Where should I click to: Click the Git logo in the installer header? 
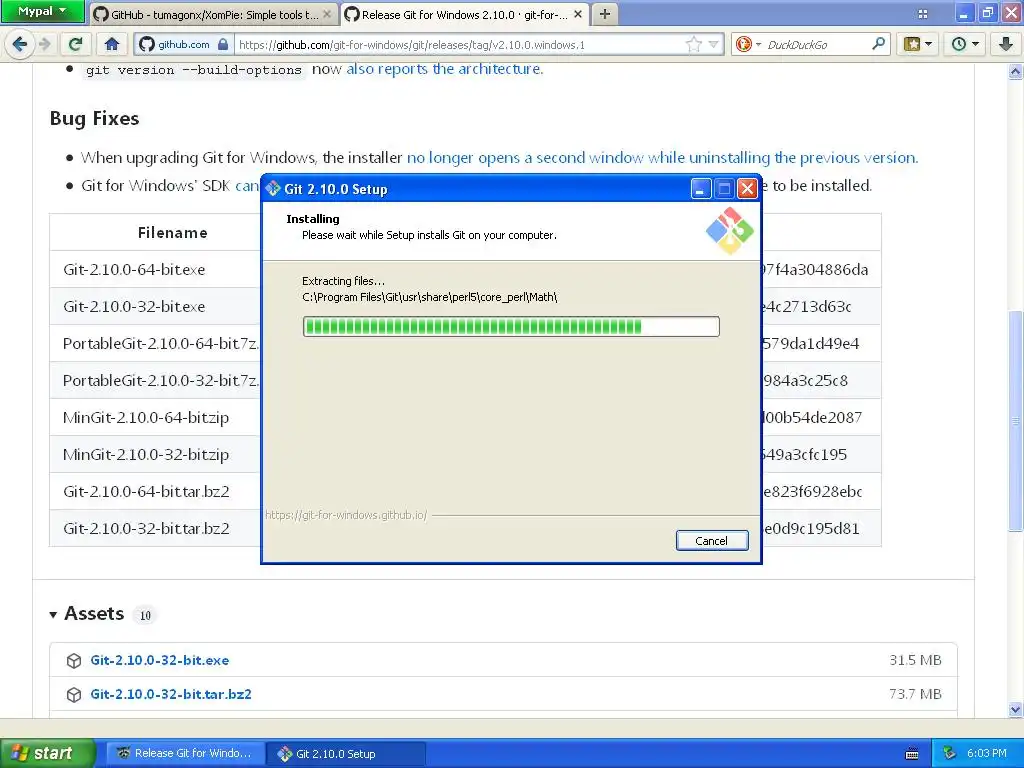click(x=729, y=231)
